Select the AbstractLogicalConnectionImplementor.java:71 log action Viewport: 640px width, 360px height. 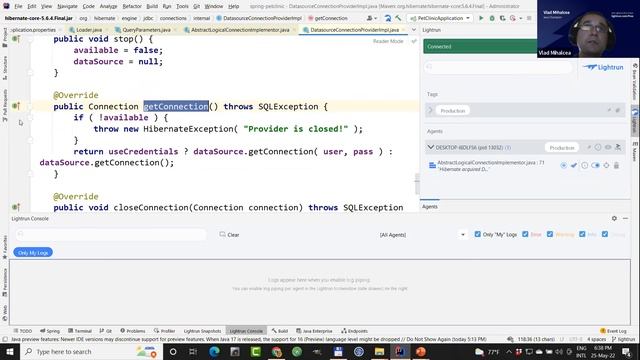(491, 165)
